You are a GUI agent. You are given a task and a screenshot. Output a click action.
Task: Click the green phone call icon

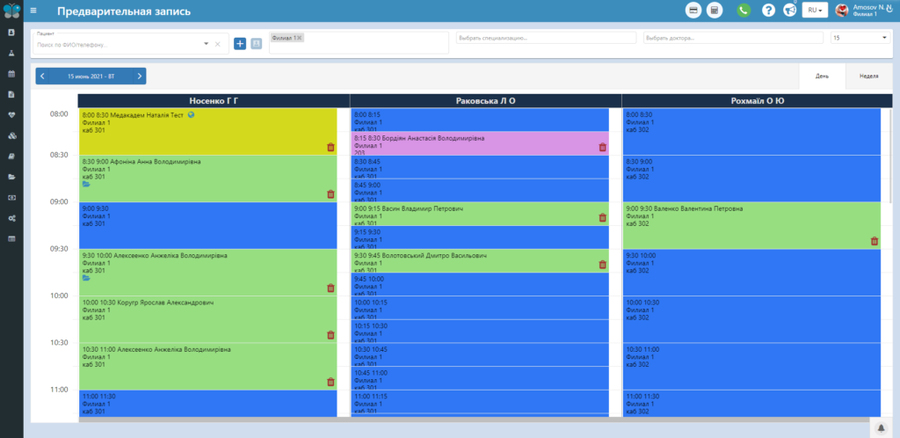coord(744,10)
